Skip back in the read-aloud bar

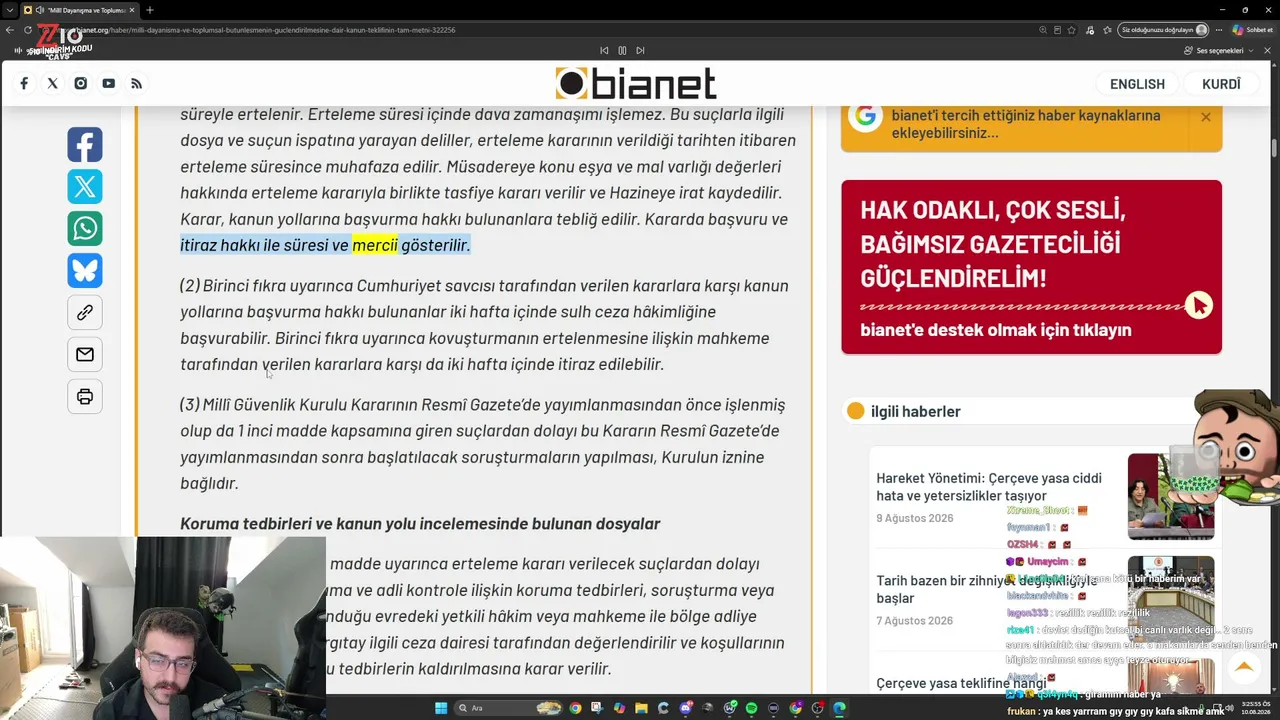[604, 50]
